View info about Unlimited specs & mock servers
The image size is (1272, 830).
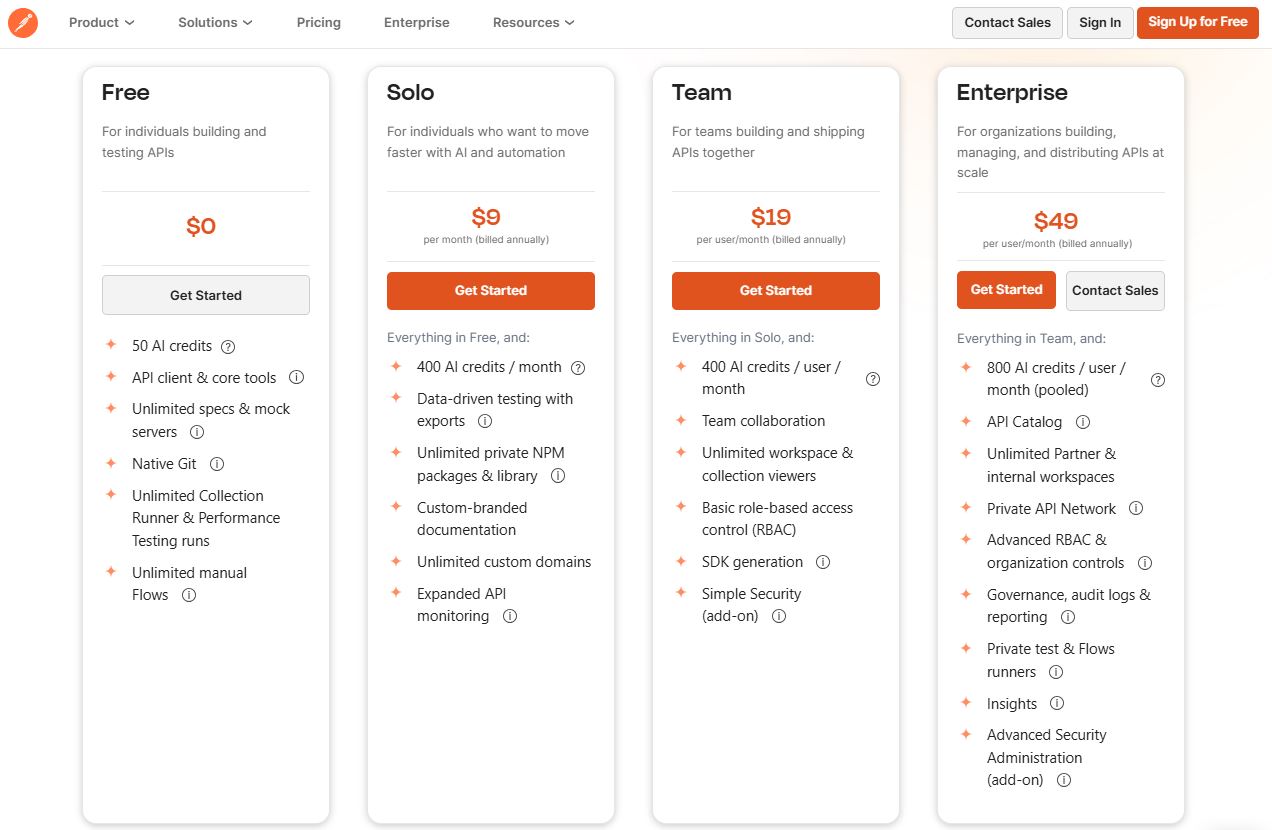[x=197, y=432]
